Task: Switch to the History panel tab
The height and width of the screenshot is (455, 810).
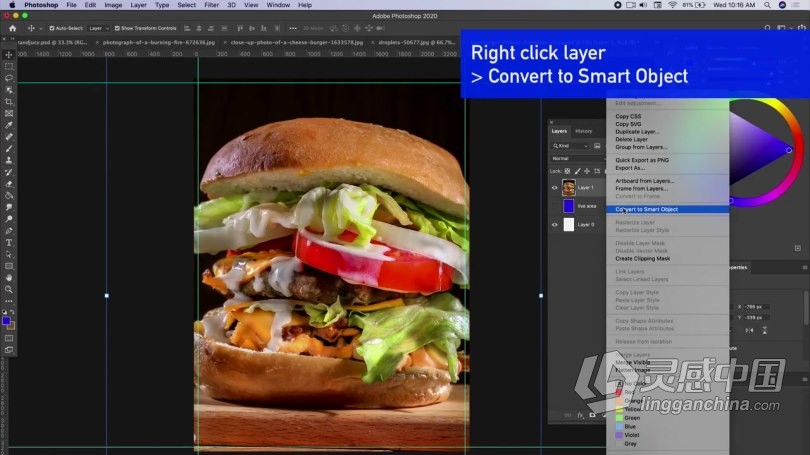Action: (x=583, y=131)
